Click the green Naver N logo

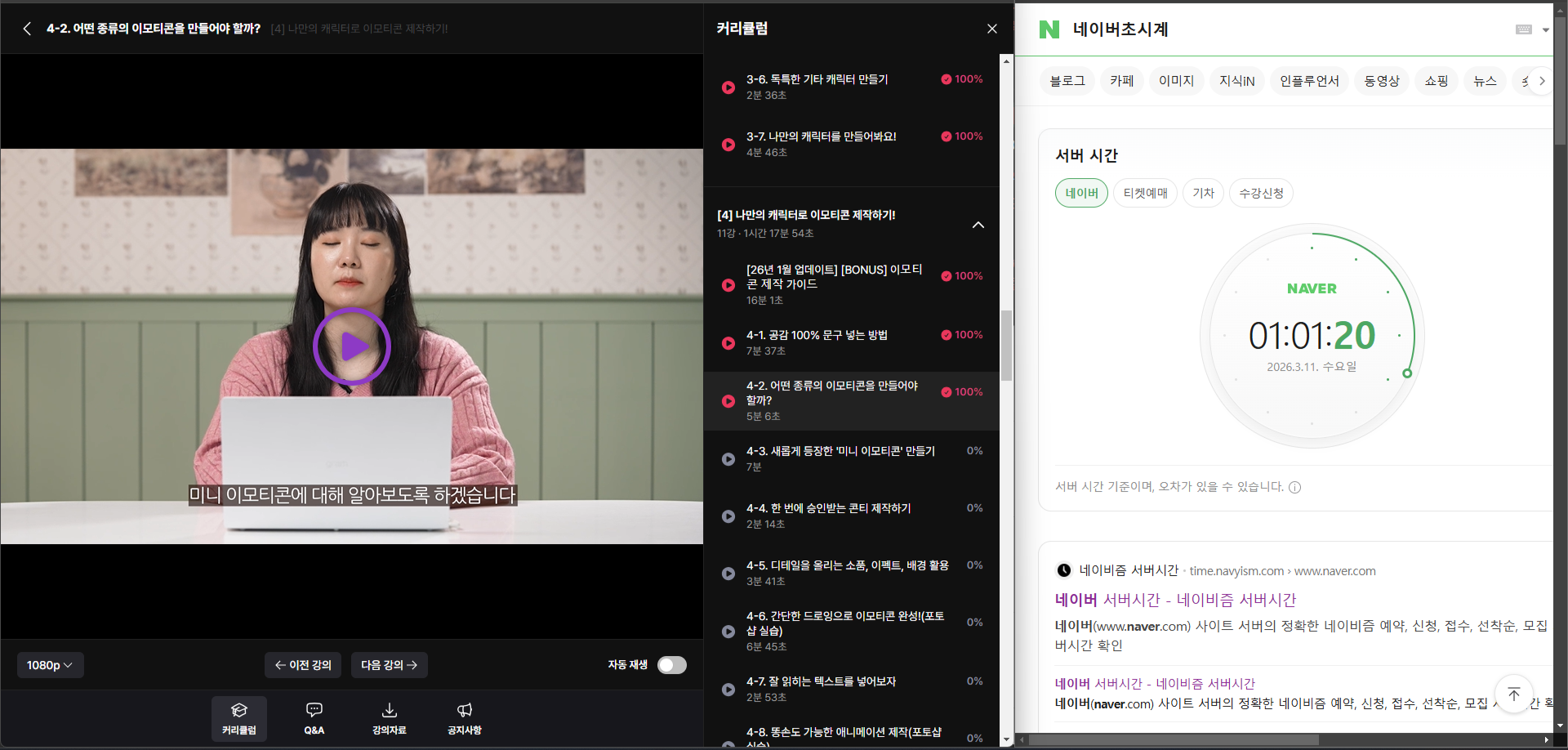pyautogui.click(x=1049, y=29)
